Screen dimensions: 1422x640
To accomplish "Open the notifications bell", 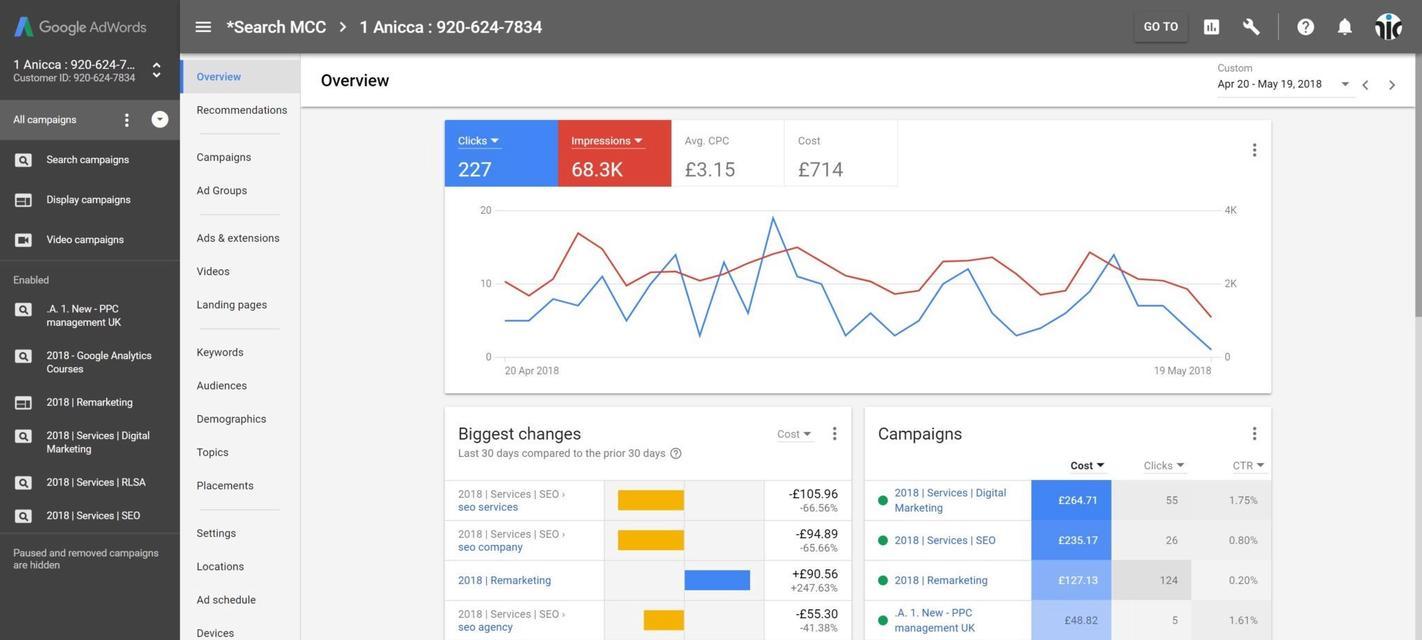I will tap(1344, 27).
